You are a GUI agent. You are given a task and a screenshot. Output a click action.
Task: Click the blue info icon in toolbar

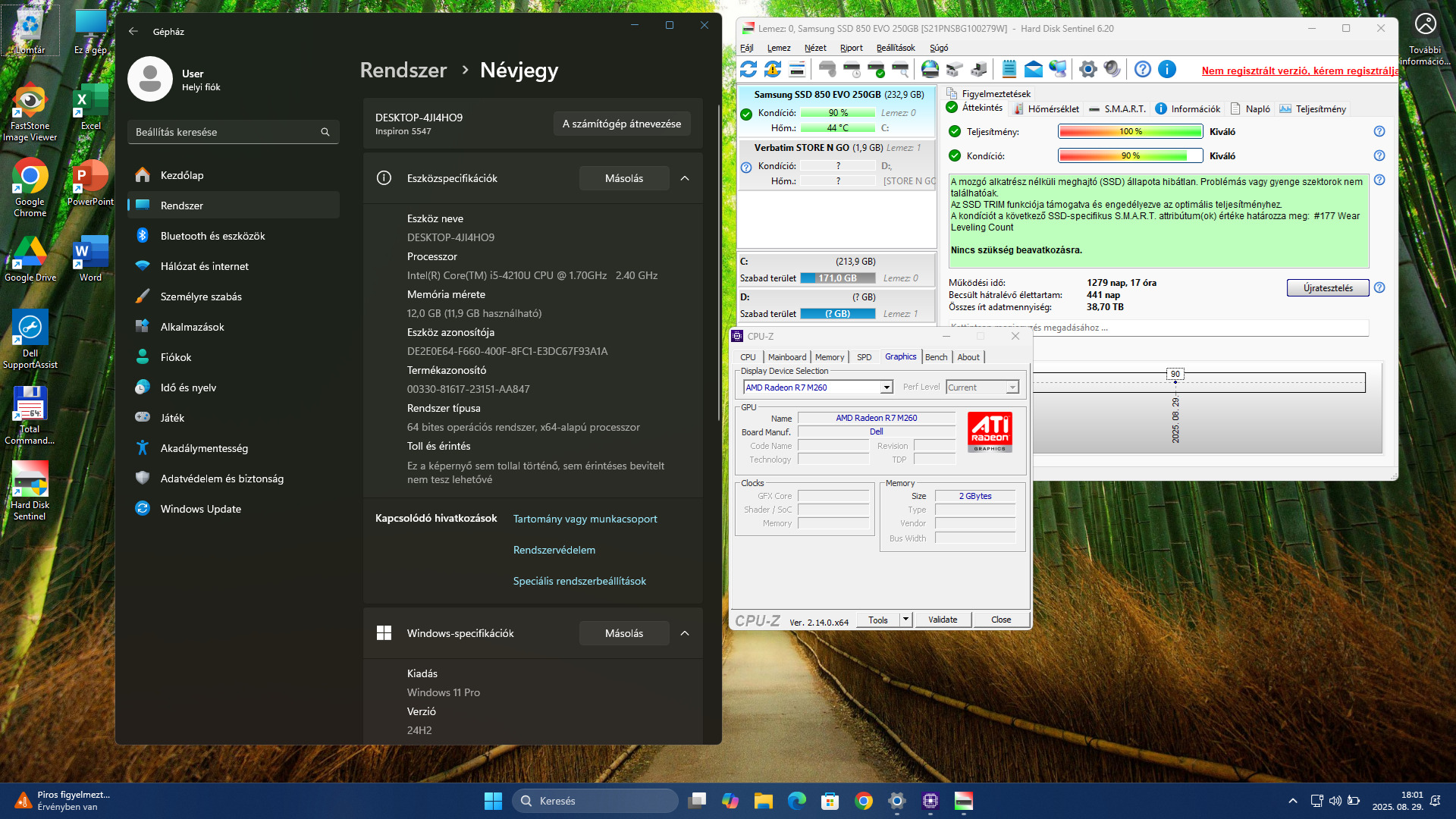1167,70
